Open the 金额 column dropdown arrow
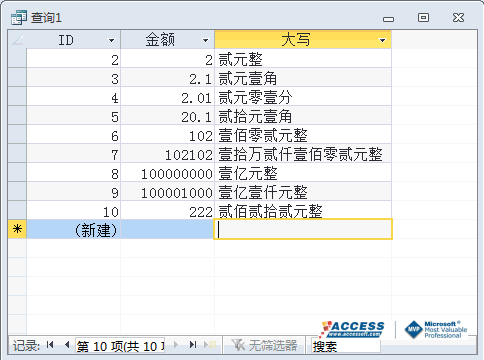This screenshot has width=484, height=360. (205, 41)
